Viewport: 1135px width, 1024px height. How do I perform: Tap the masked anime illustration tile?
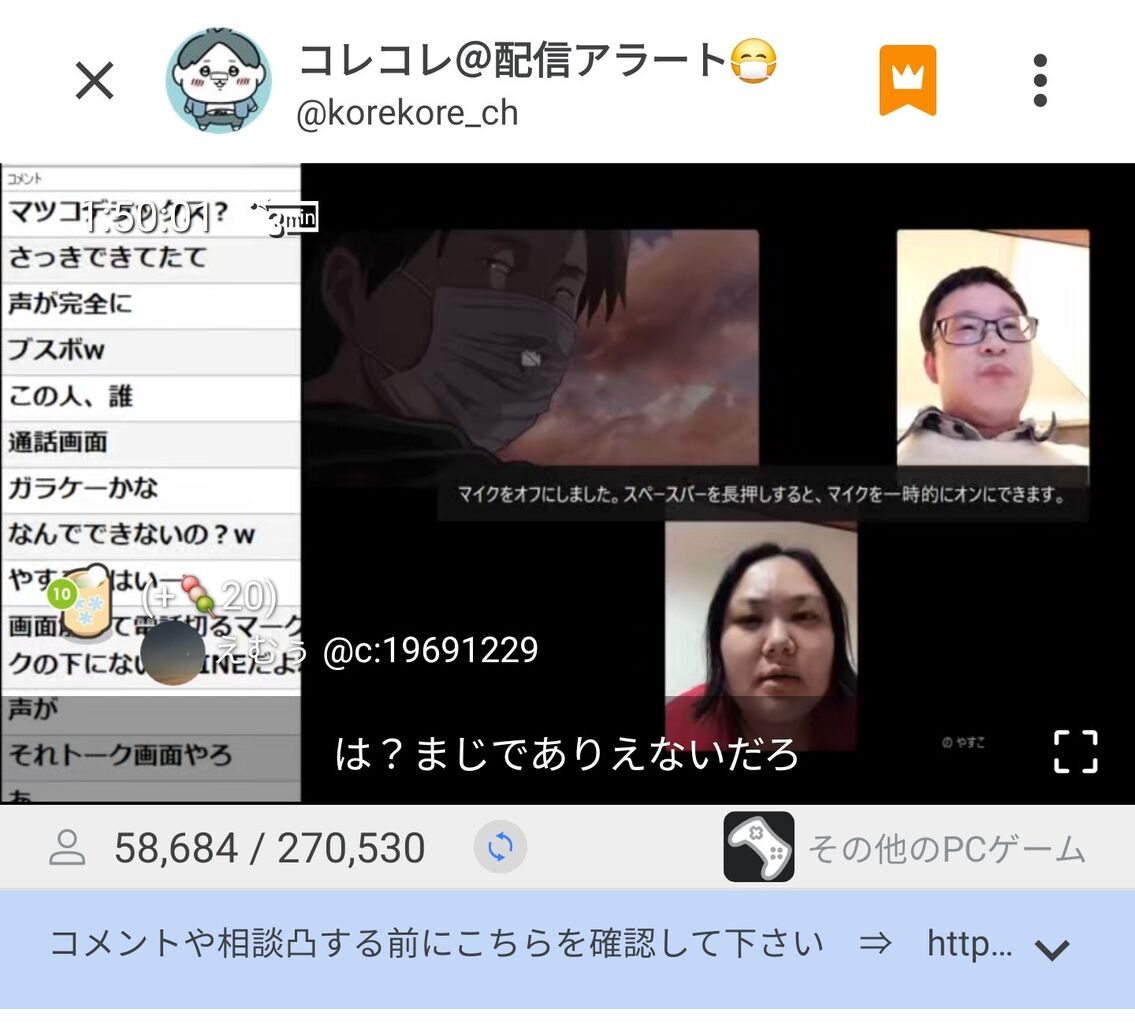pyautogui.click(x=532, y=347)
